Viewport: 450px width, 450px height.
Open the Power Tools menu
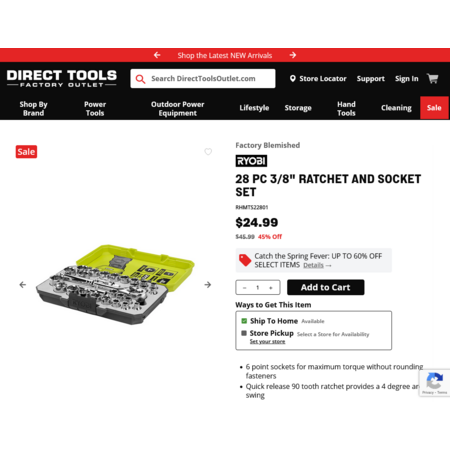pos(95,108)
